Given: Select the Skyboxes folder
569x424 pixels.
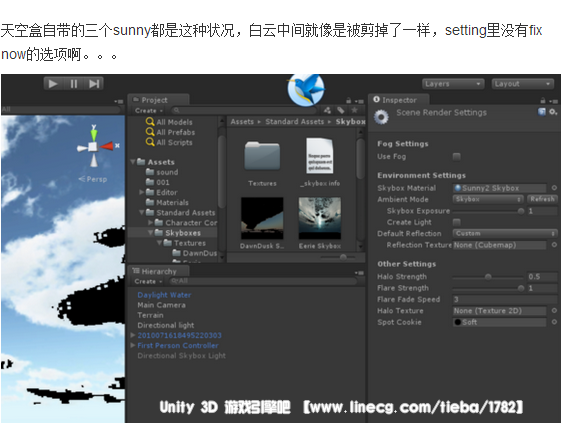Looking at the screenshot, I should click(178, 233).
